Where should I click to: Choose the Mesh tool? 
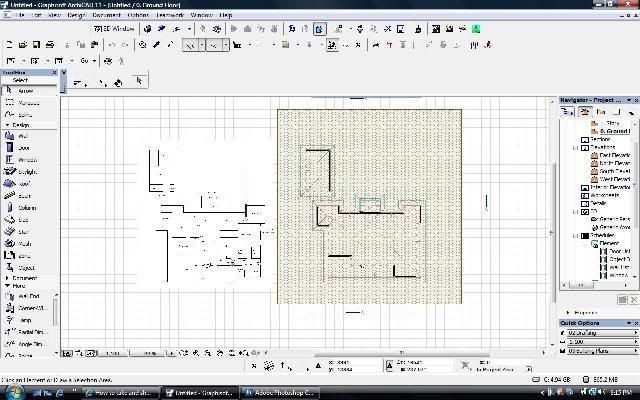pyautogui.click(x=29, y=244)
